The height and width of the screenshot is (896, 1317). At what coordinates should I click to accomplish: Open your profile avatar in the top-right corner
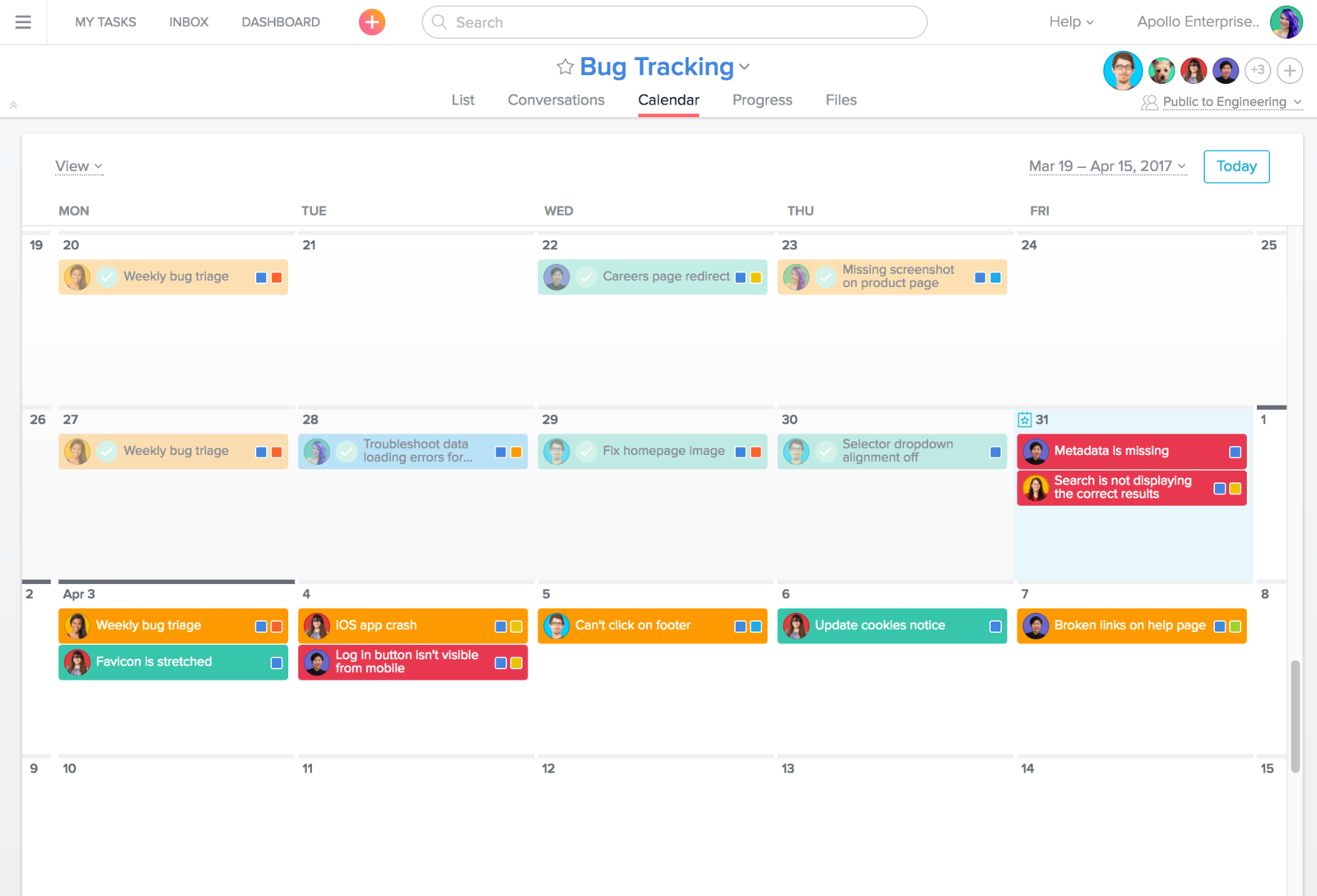(x=1287, y=22)
